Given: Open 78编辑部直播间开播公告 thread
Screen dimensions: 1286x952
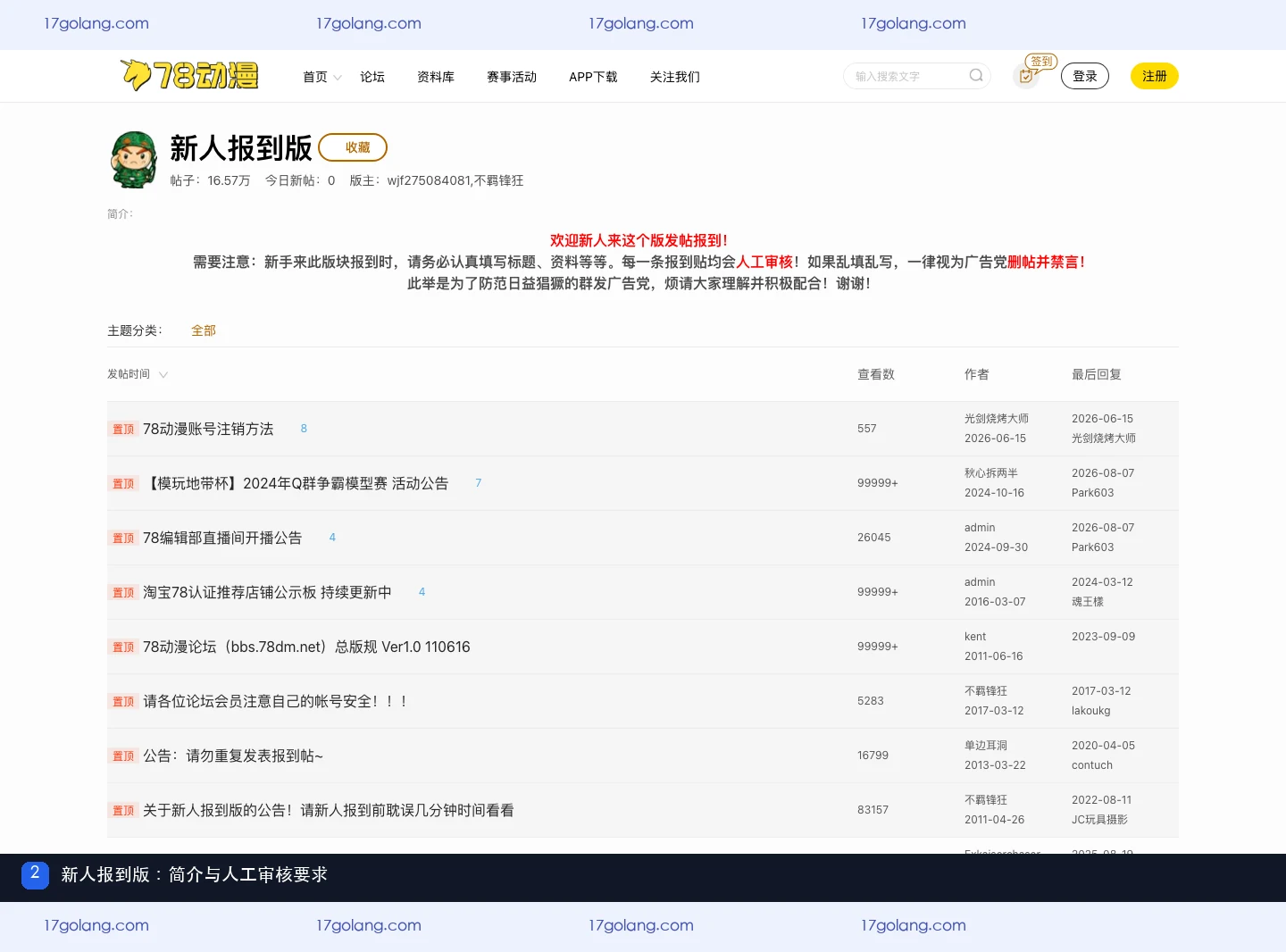Looking at the screenshot, I should pyautogui.click(x=222, y=538).
